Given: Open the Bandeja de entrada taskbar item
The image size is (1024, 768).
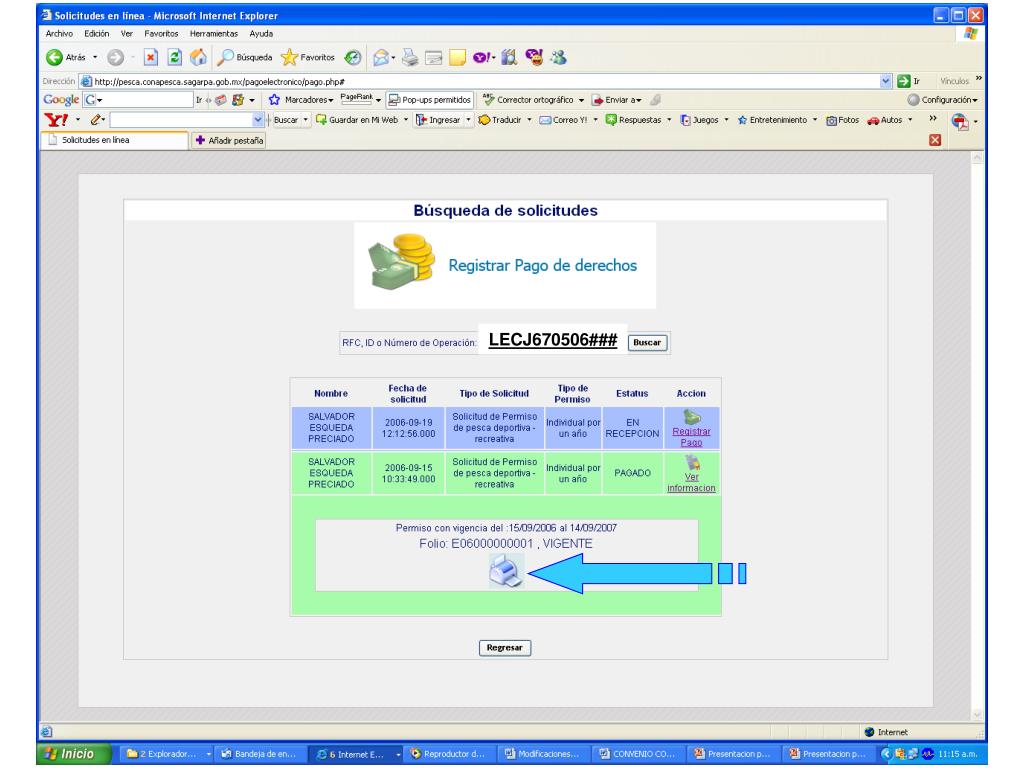Looking at the screenshot, I should click(x=259, y=754).
